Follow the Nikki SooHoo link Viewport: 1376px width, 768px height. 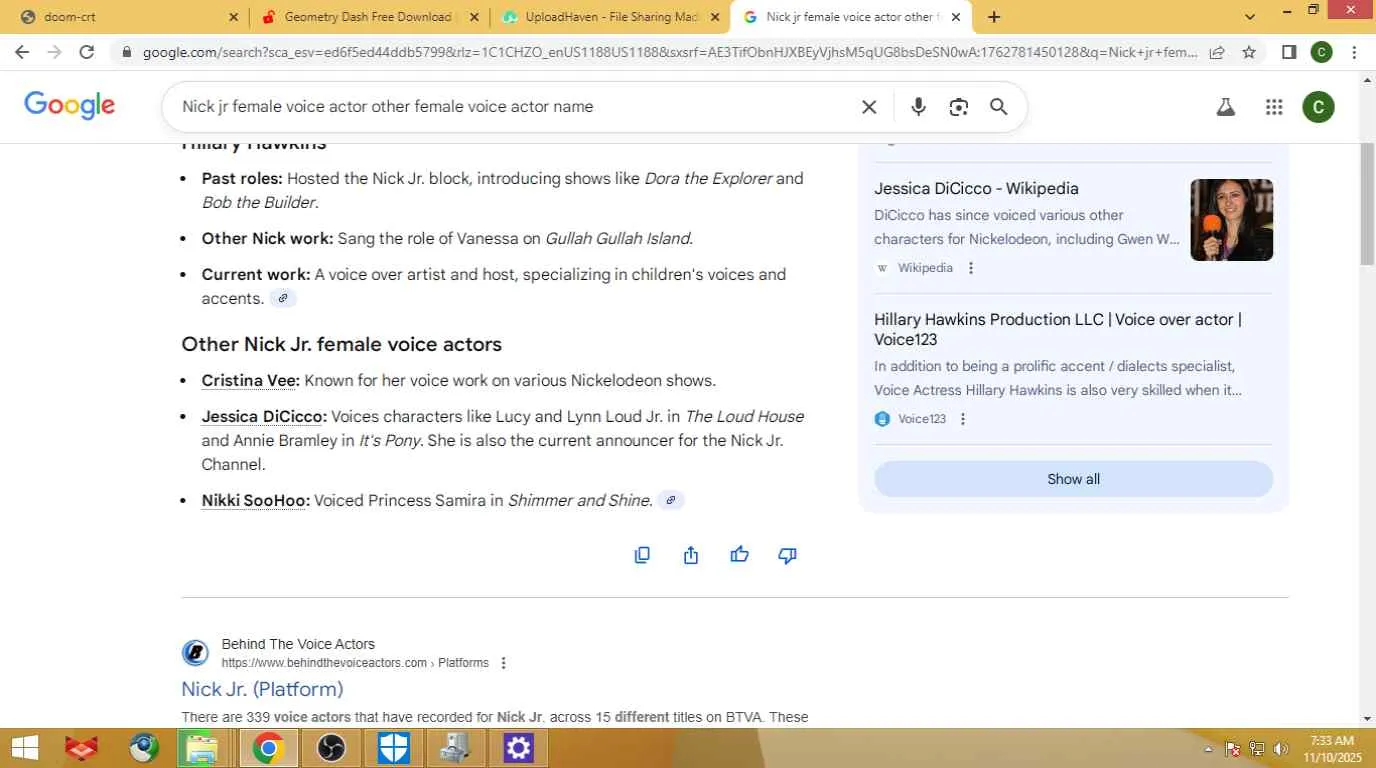coord(255,501)
